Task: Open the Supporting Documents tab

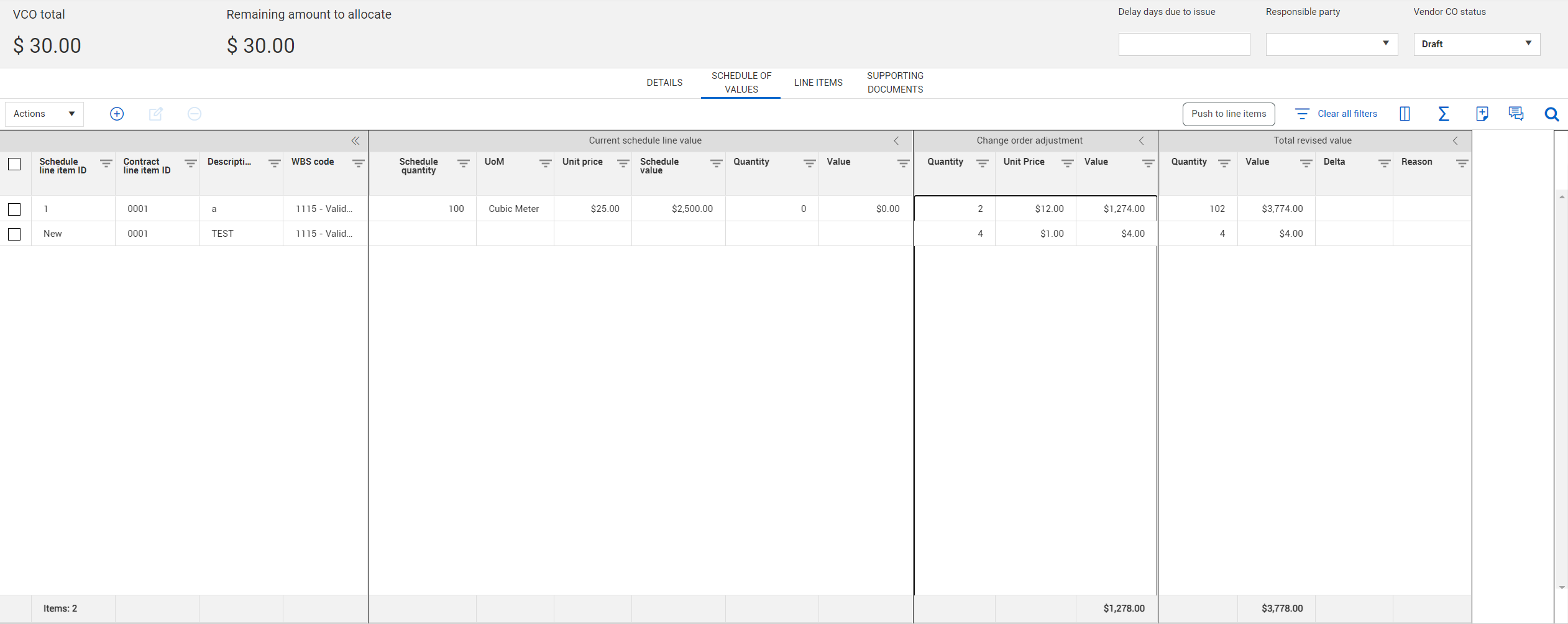Action: pyautogui.click(x=895, y=83)
